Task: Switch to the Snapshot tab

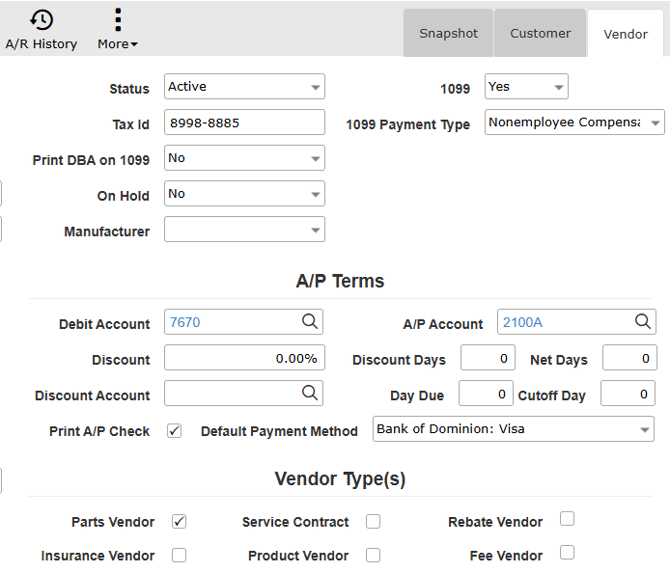Action: pos(448,33)
